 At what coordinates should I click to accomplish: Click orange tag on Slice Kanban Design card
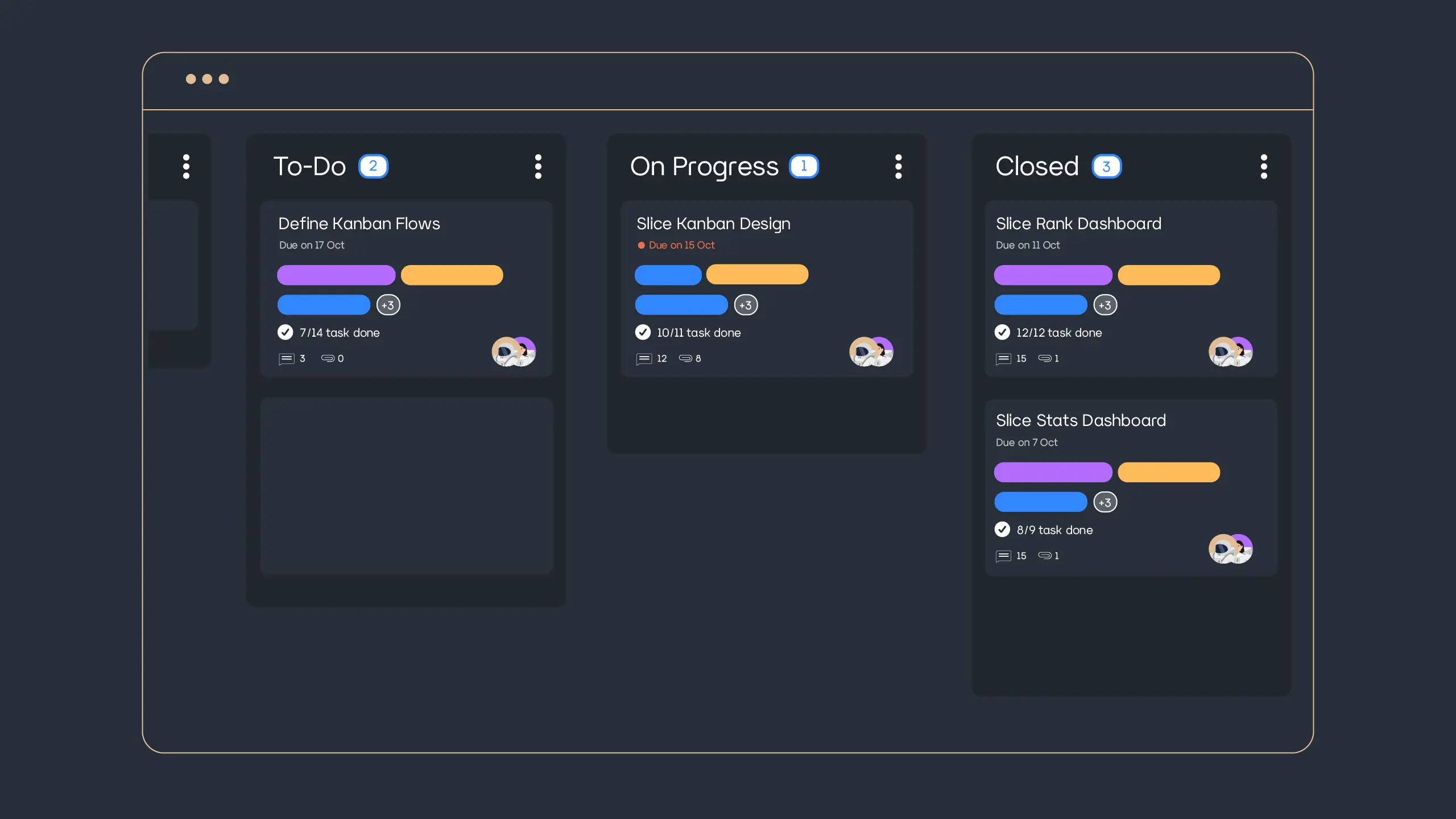pos(757,274)
